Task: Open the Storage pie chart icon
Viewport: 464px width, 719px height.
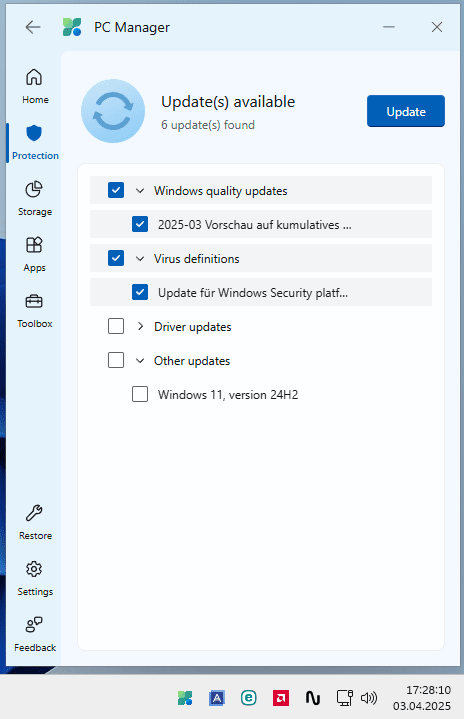Action: [34, 189]
